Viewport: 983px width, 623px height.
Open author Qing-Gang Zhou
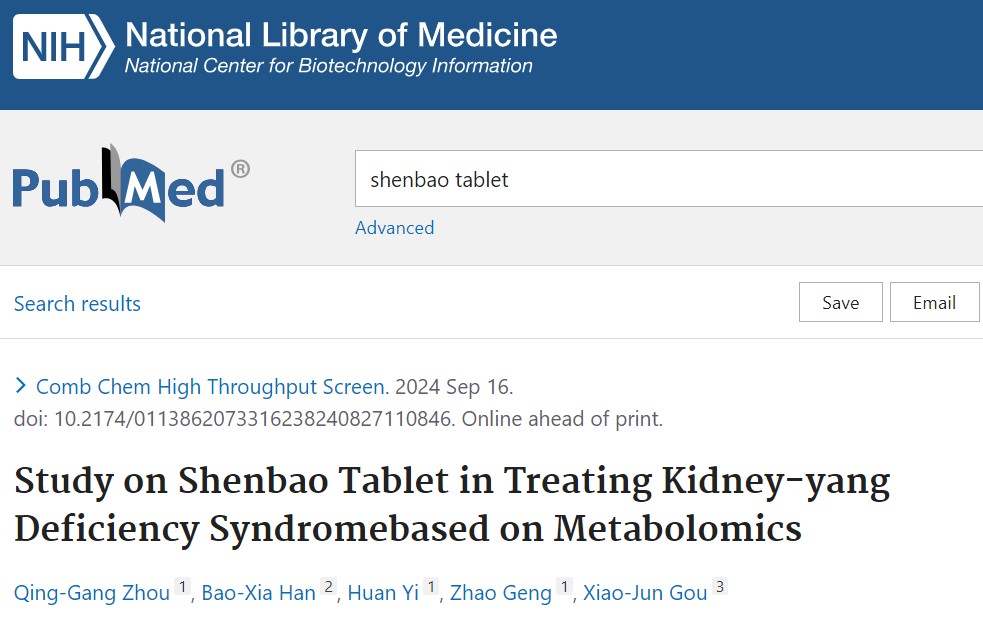coord(92,593)
